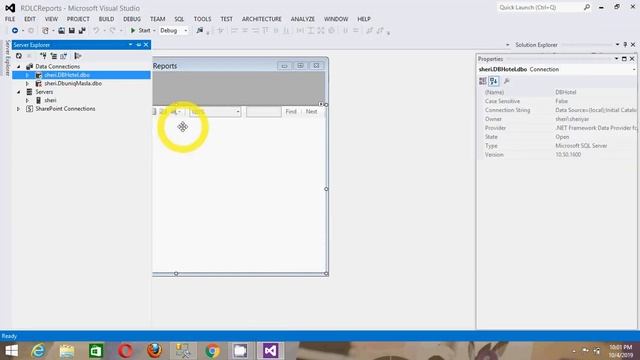The width and height of the screenshot is (640, 360).
Task: Select sheri.DbuniqMasla.dbo in Server Explorer
Action: (73, 83)
